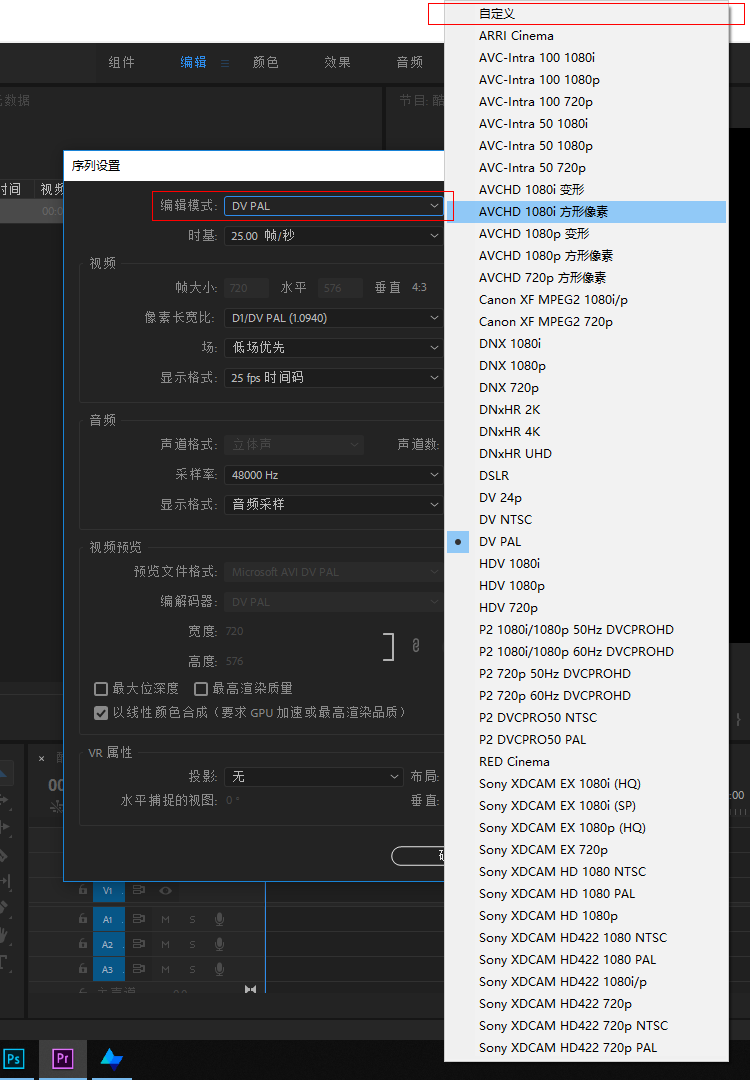Click the link chain icon beside width and height
Image resolution: width=750 pixels, height=1080 pixels.
(415, 645)
